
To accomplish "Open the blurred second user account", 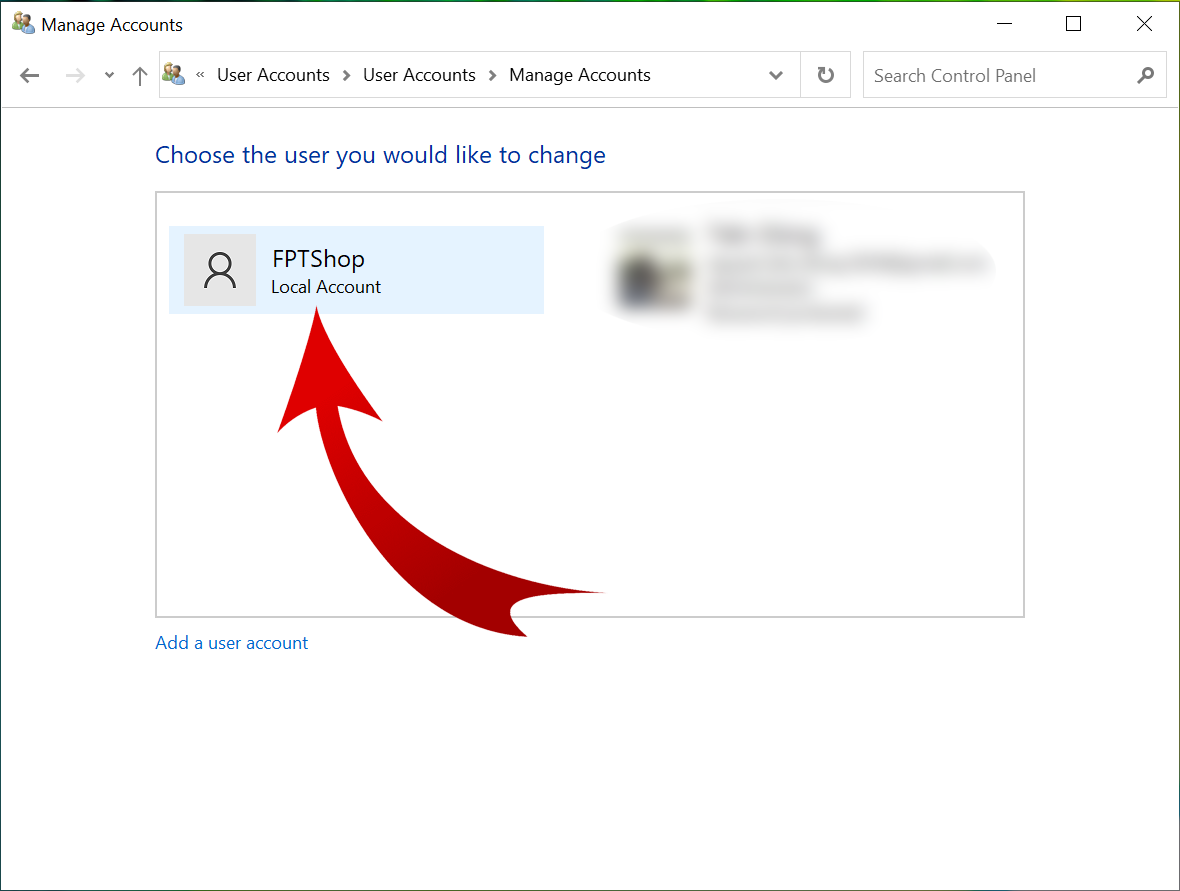I will pos(799,270).
